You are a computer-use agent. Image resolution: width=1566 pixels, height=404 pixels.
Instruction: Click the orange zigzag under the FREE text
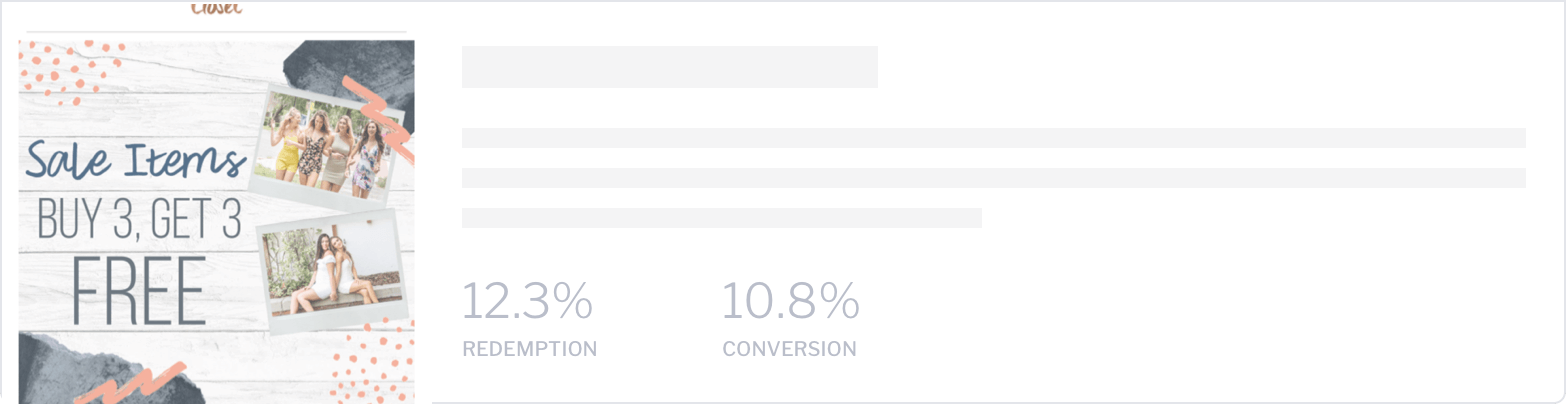click(x=130, y=384)
